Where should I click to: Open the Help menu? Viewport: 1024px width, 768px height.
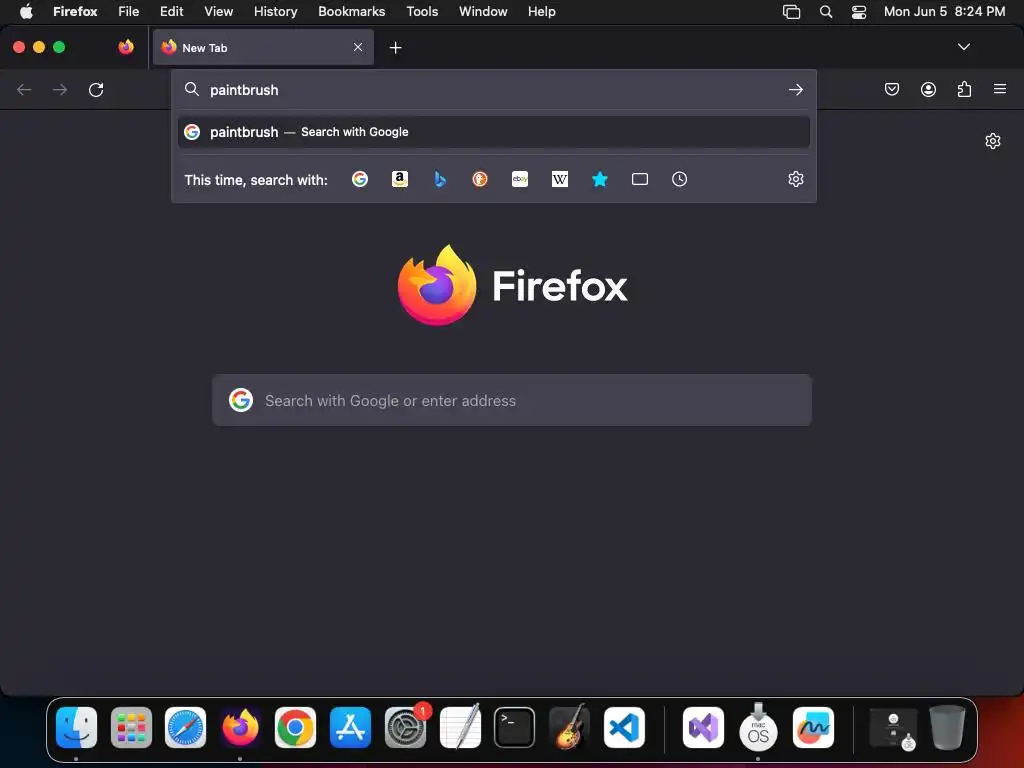coord(541,11)
